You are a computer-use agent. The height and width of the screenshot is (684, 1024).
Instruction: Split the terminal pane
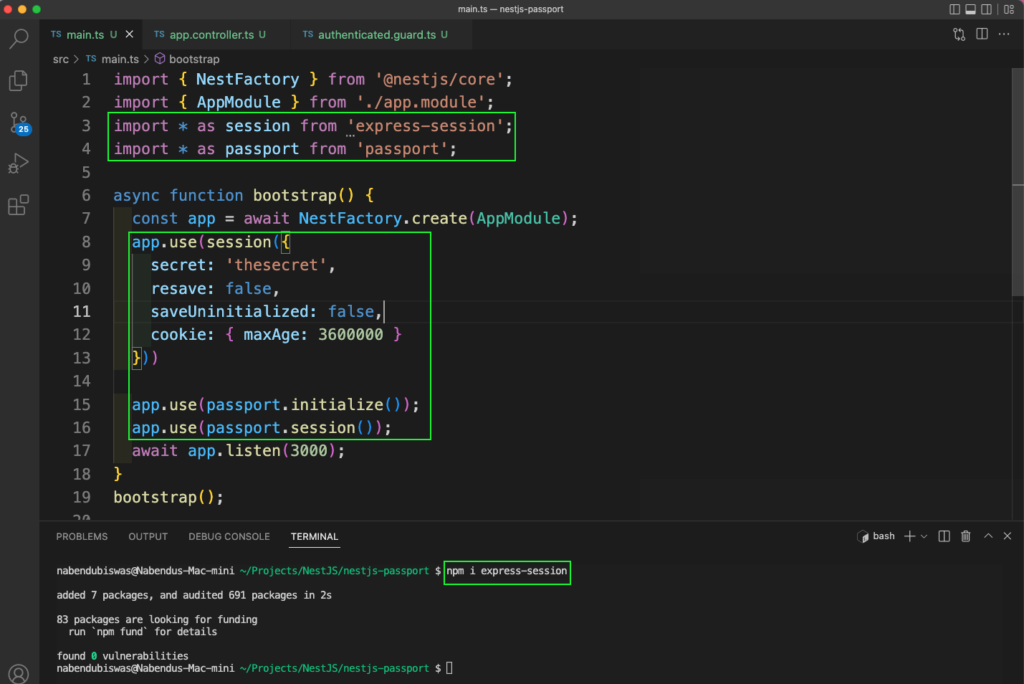945,537
